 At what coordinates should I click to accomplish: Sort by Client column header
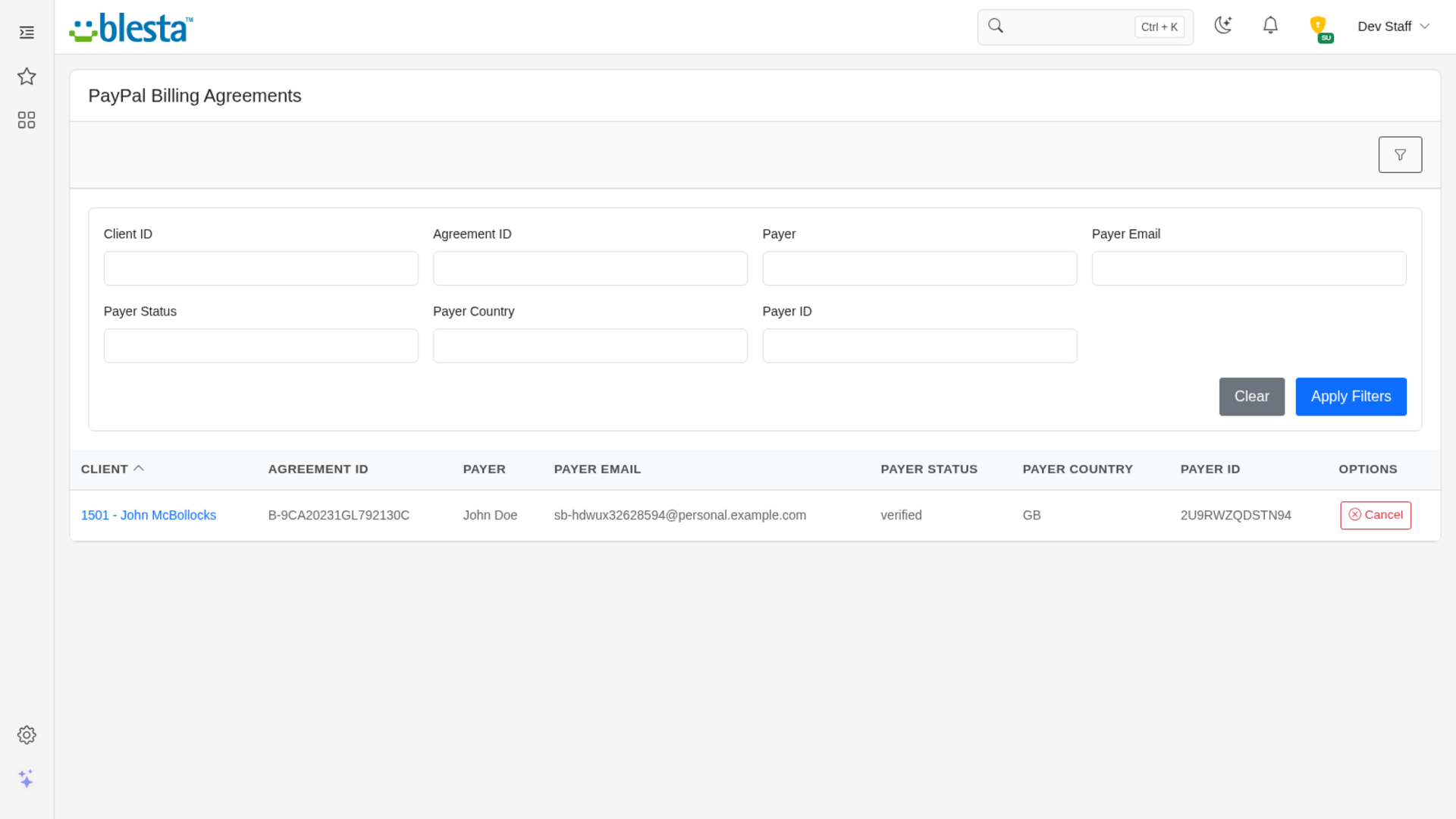click(112, 469)
